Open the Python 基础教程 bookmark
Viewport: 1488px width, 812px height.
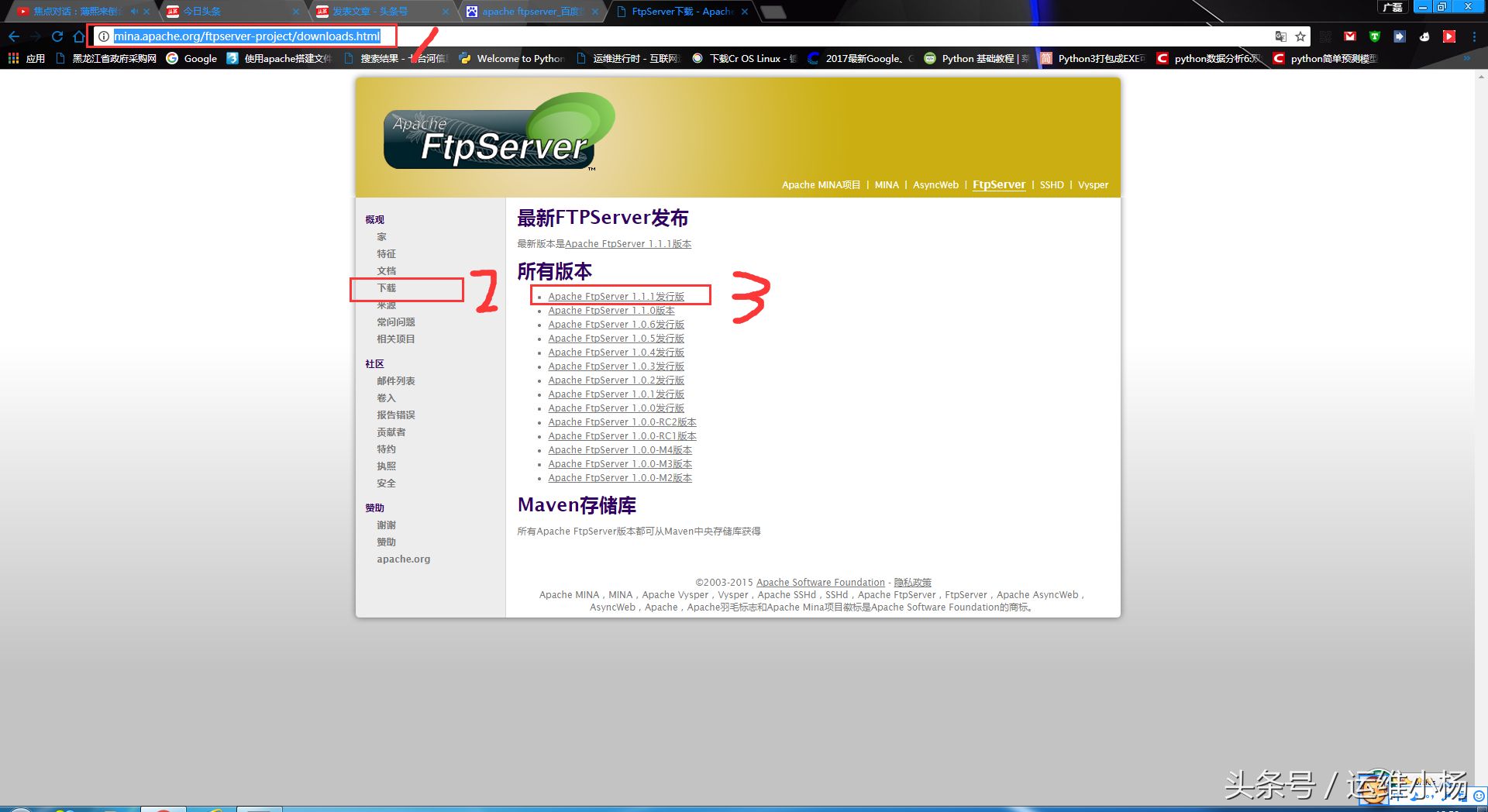point(977,58)
